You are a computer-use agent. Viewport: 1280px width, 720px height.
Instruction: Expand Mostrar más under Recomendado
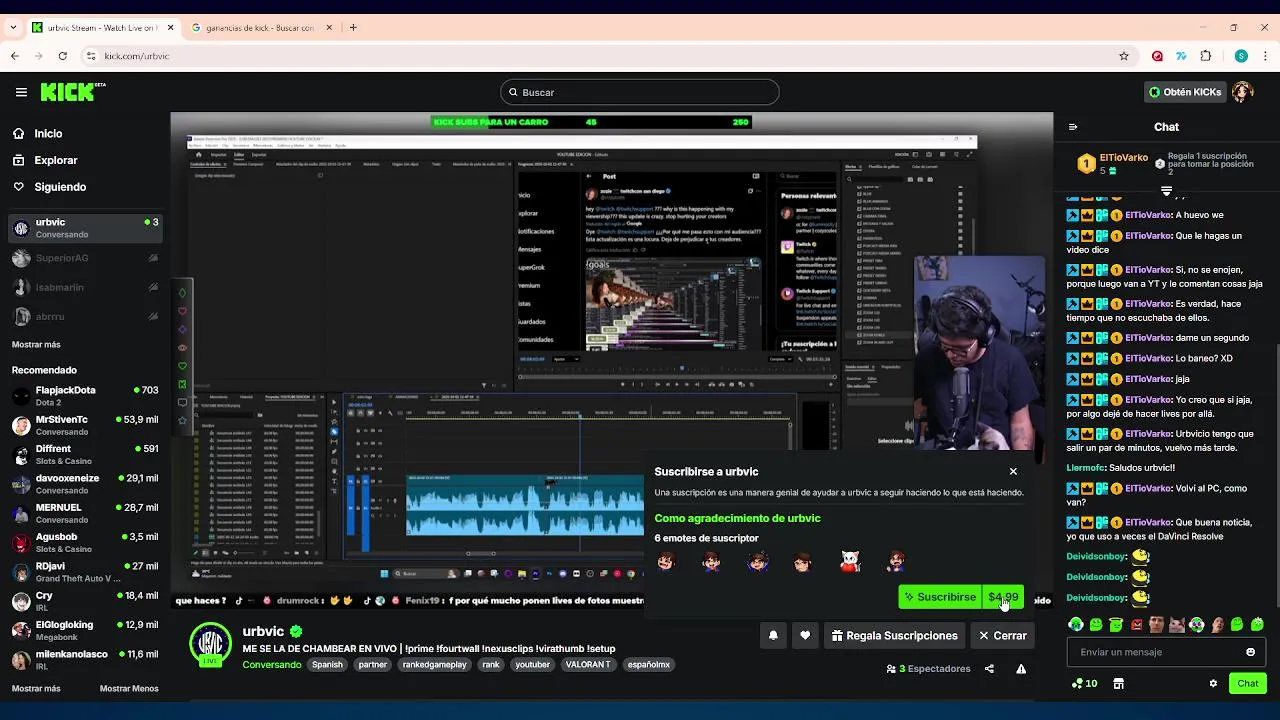[x=36, y=689]
